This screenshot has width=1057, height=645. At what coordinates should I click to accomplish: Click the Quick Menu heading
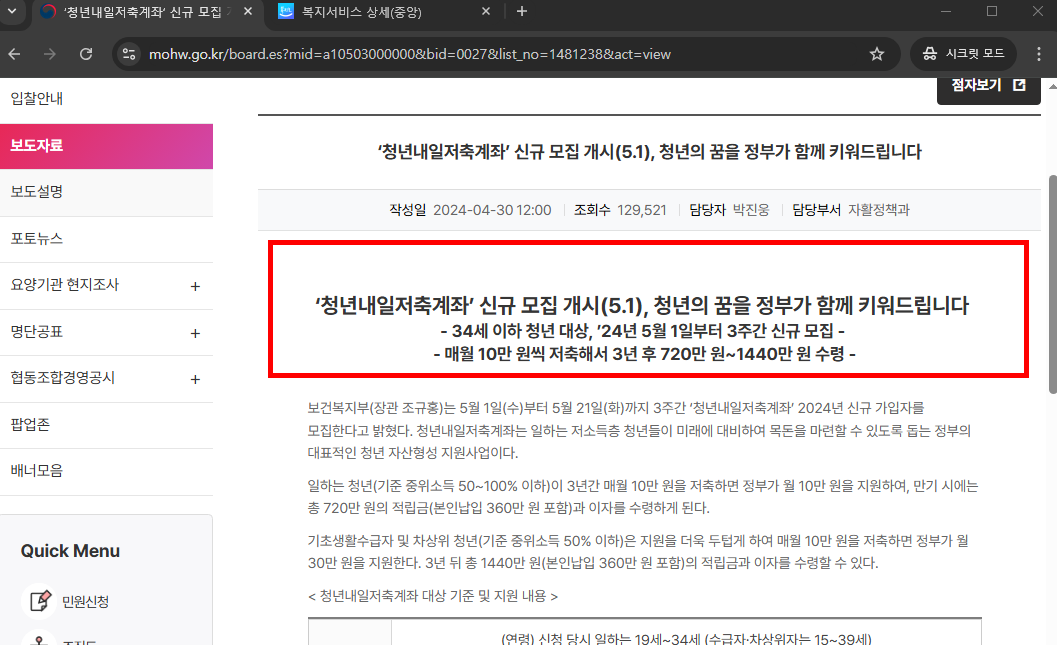click(70, 551)
